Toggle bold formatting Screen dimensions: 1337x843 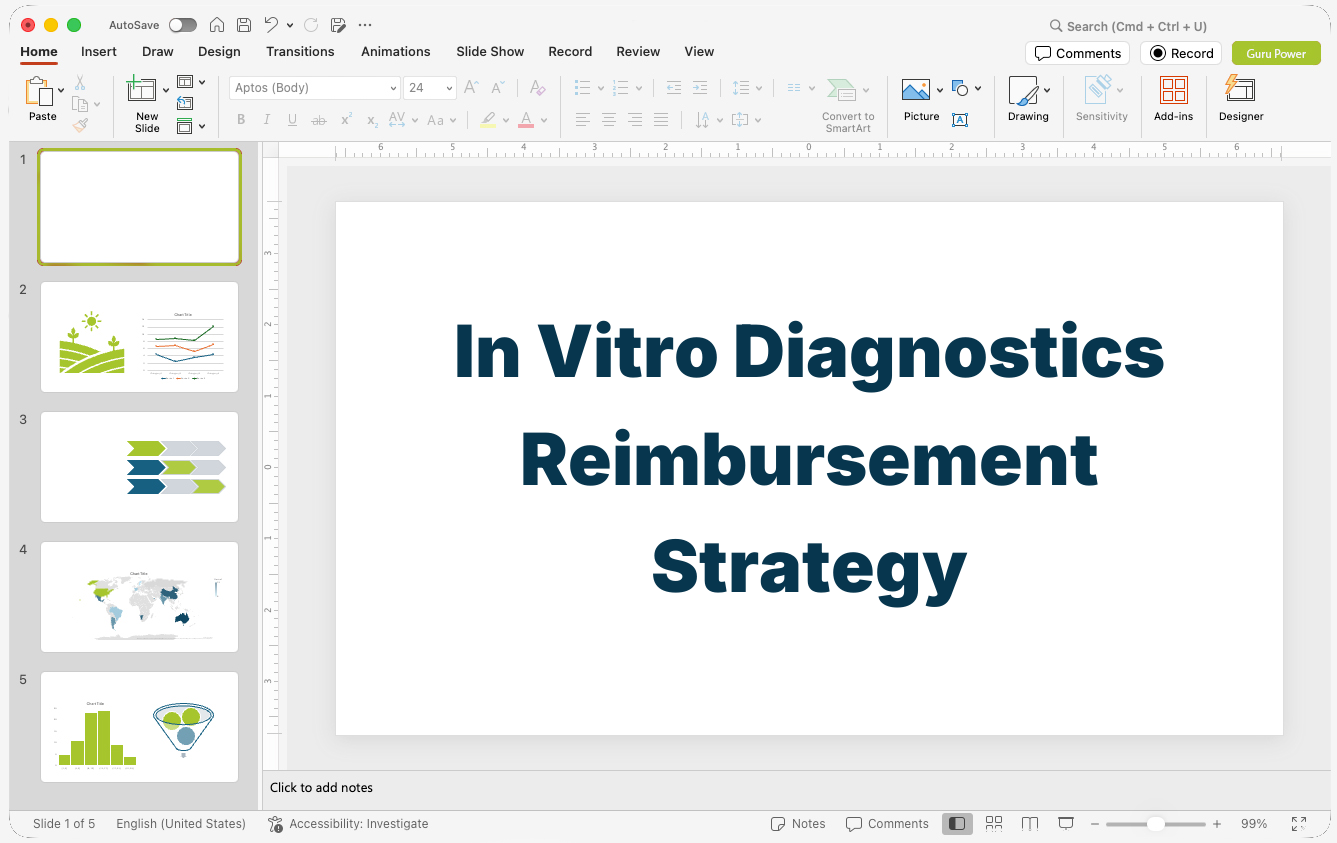[241, 120]
